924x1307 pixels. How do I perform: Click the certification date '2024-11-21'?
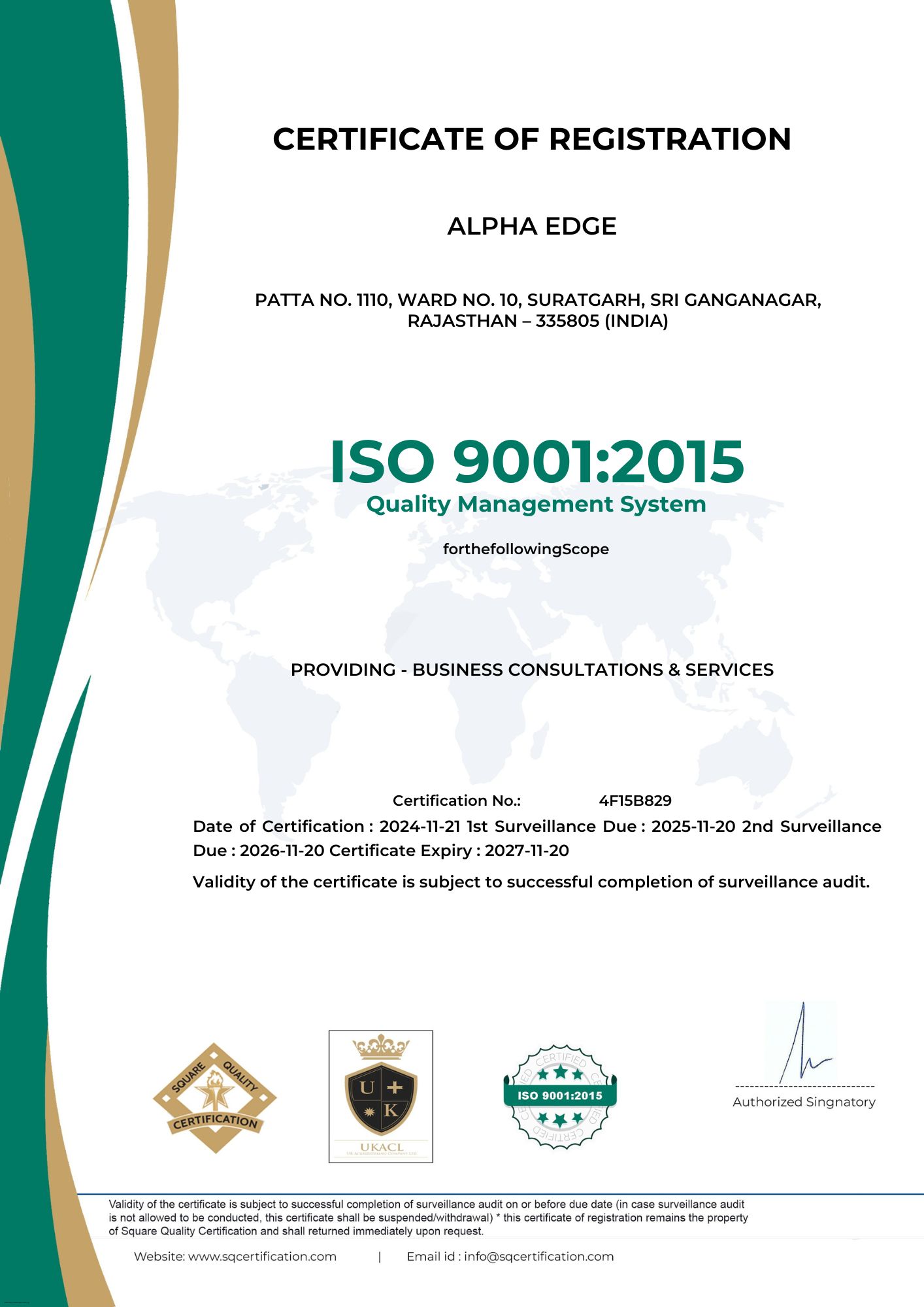coord(420,826)
